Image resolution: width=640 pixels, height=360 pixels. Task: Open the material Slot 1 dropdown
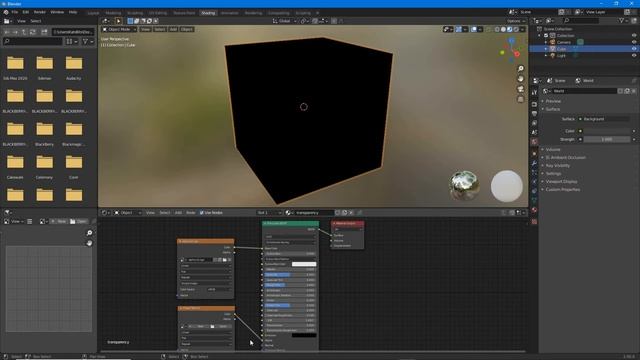click(x=269, y=213)
